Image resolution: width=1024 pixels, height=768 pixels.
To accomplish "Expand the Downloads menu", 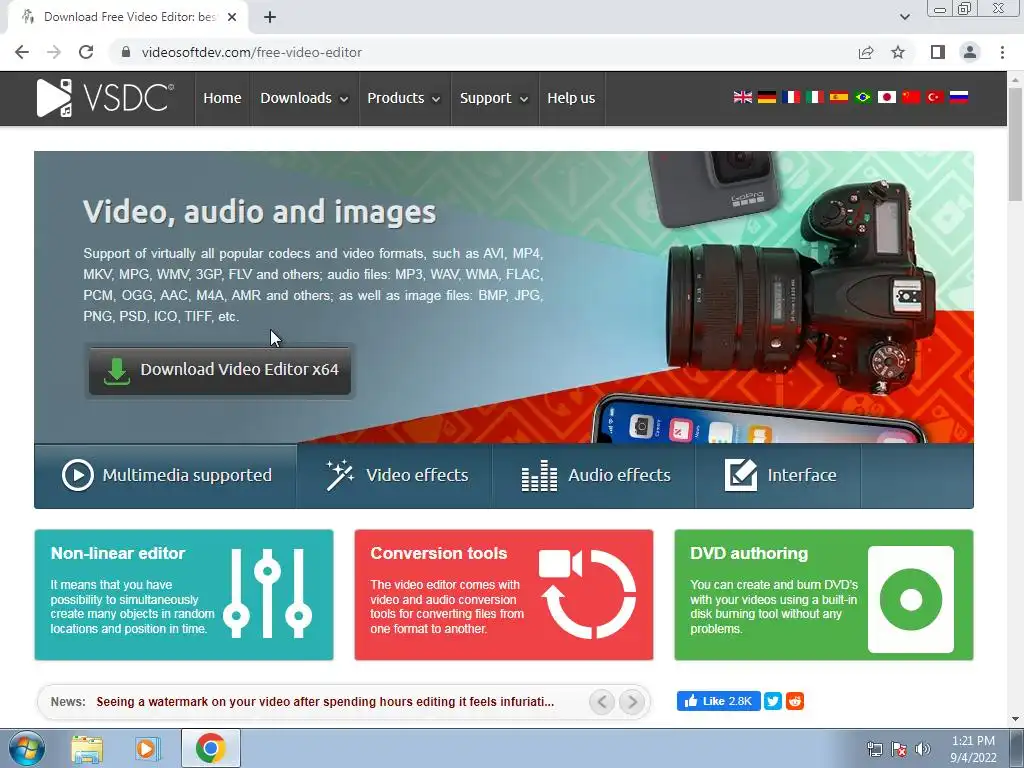I will [304, 98].
